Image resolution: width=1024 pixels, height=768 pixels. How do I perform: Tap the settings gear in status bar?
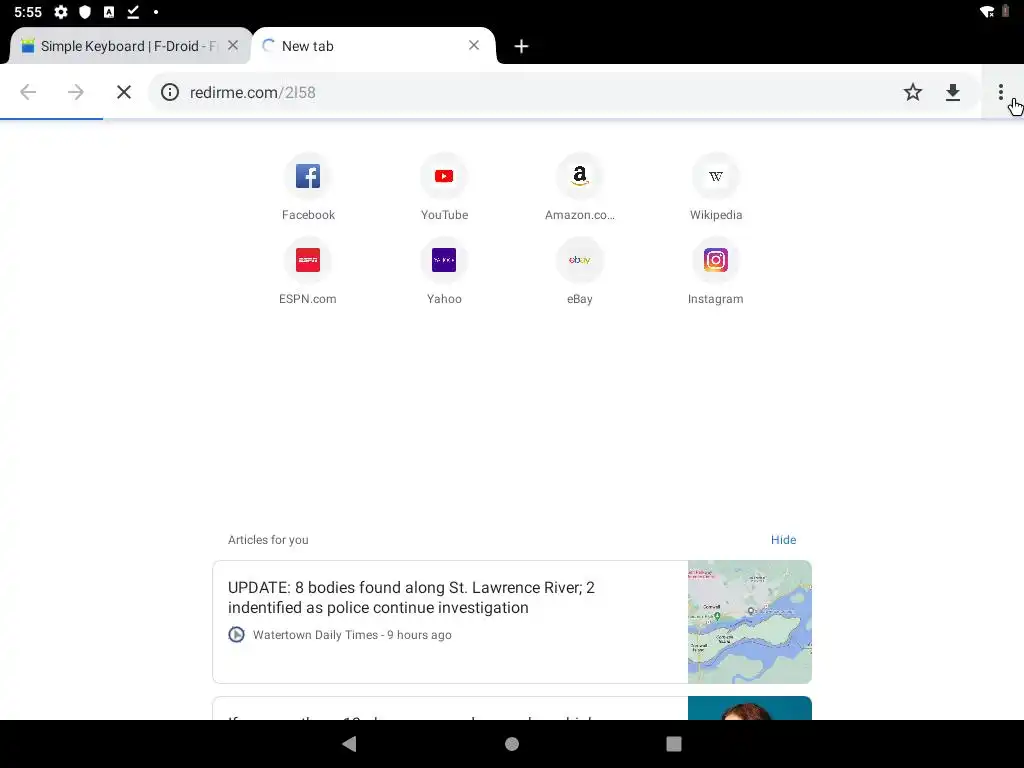point(61,12)
